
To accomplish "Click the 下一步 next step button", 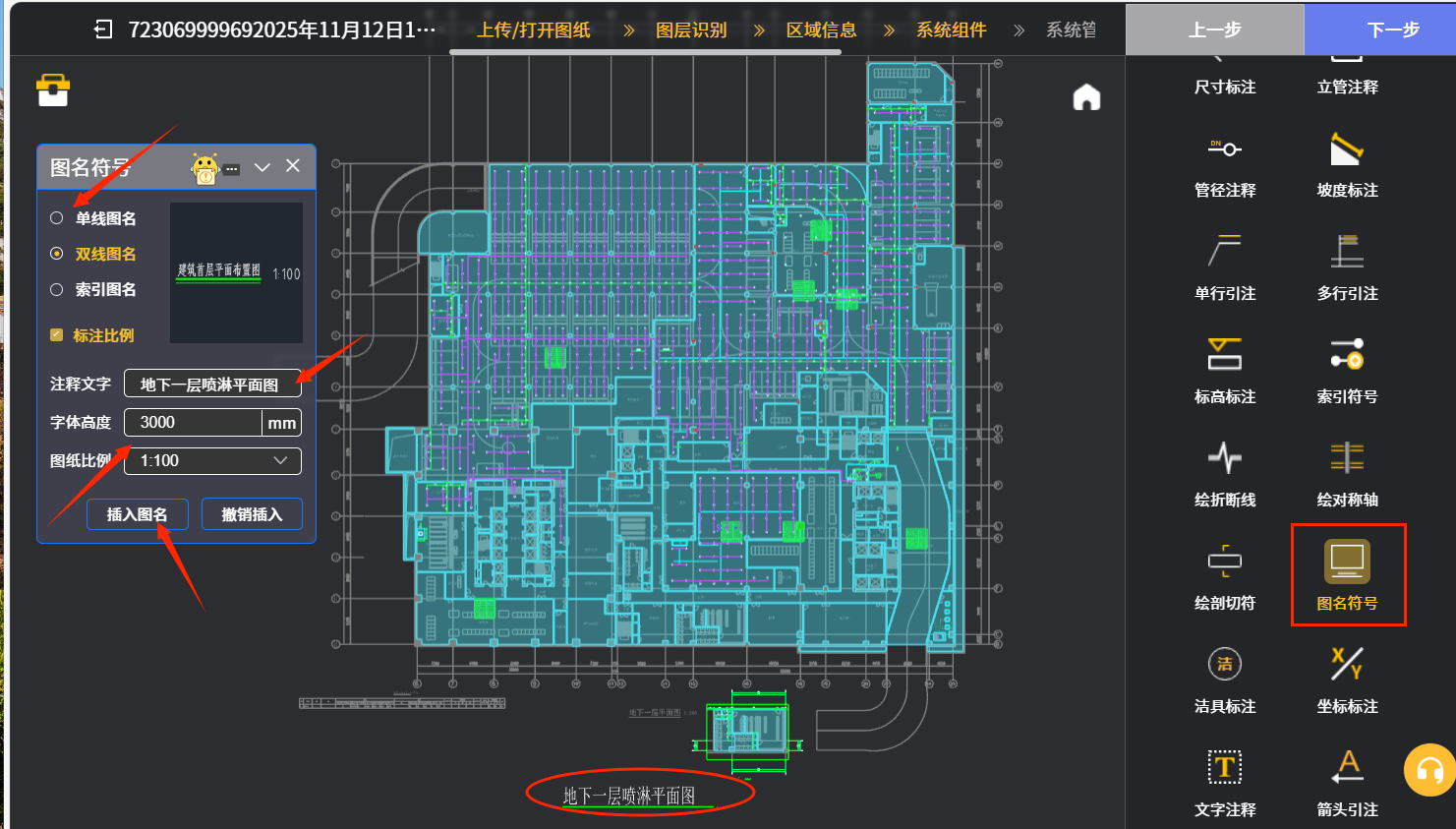I will coord(1392,30).
